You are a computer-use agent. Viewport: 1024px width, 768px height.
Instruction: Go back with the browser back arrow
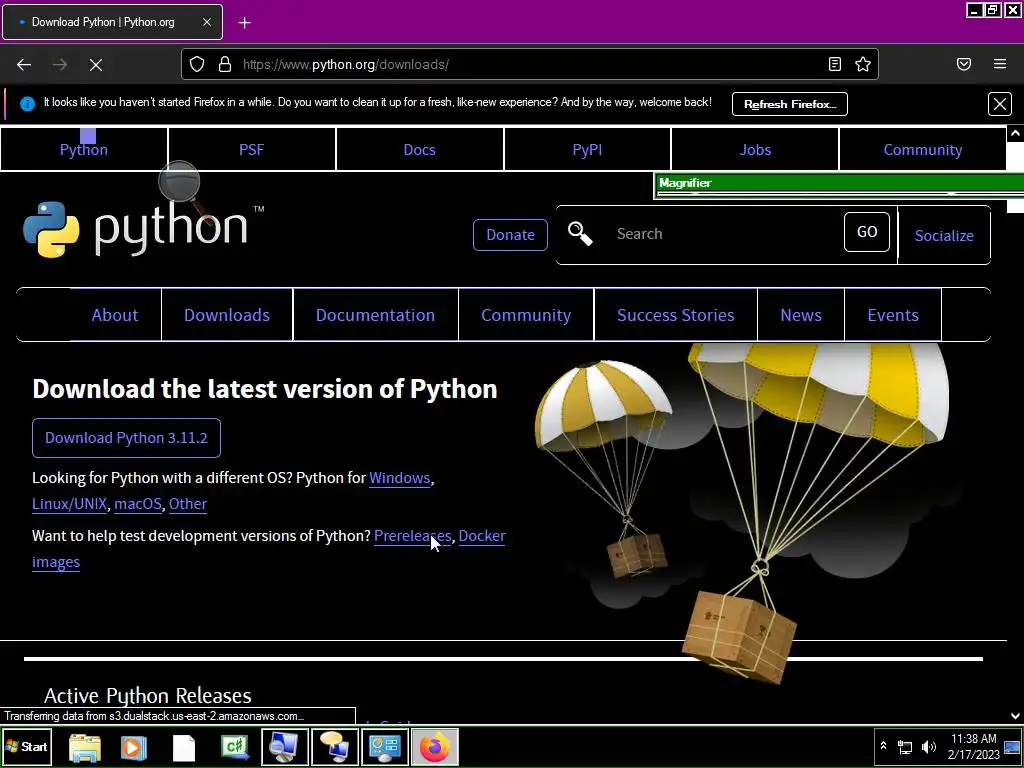[24, 65]
